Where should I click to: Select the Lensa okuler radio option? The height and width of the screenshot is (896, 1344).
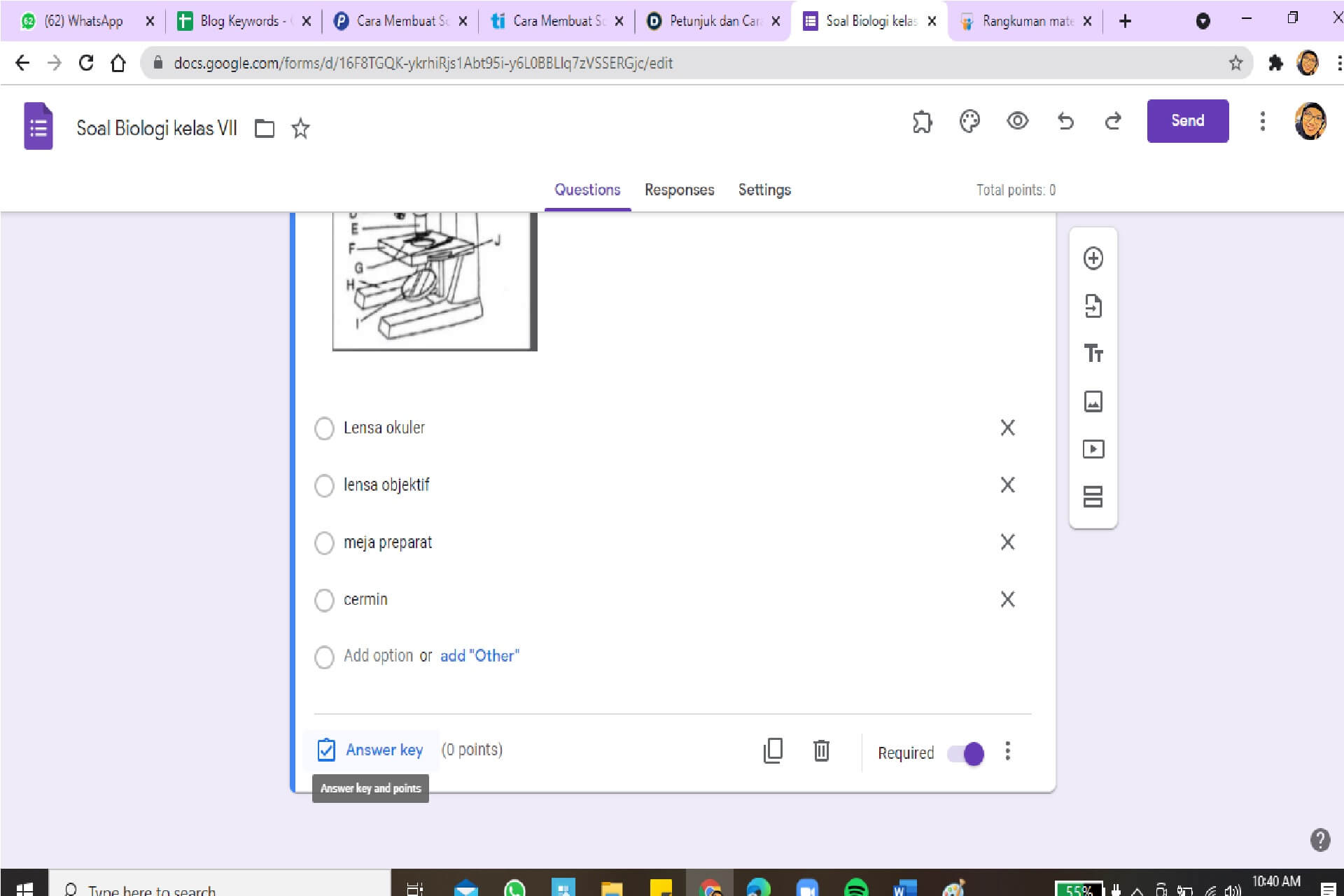click(x=324, y=428)
